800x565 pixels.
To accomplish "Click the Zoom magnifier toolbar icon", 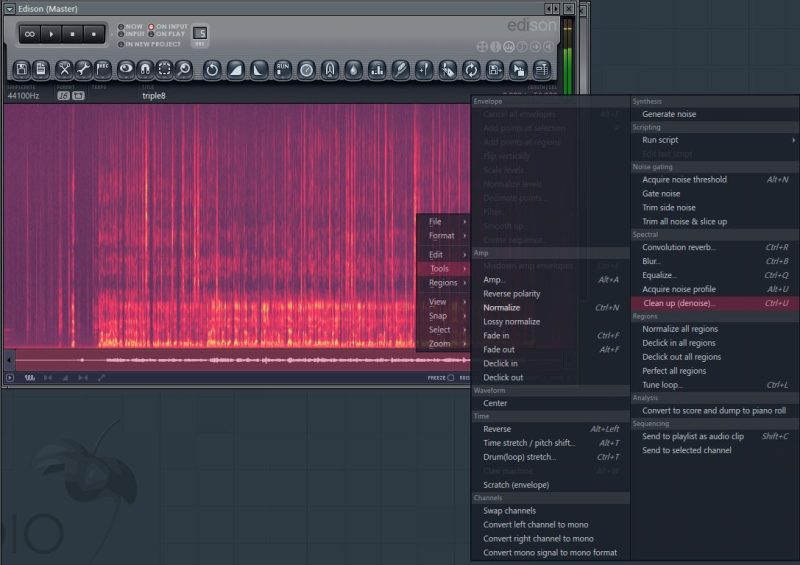I will pyautogui.click(x=184, y=69).
